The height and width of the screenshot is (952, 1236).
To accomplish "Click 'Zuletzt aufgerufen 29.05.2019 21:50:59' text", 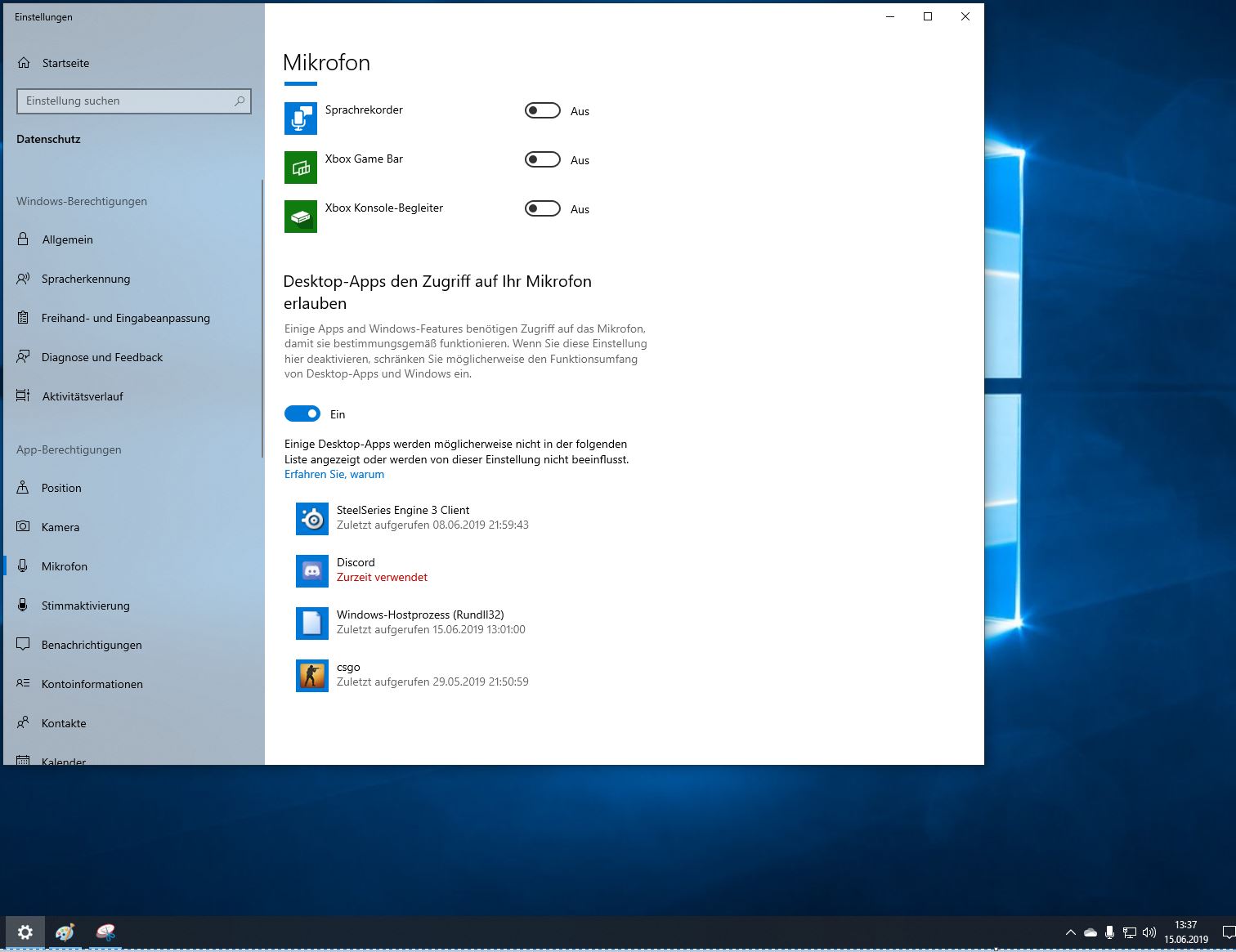I will [x=432, y=682].
